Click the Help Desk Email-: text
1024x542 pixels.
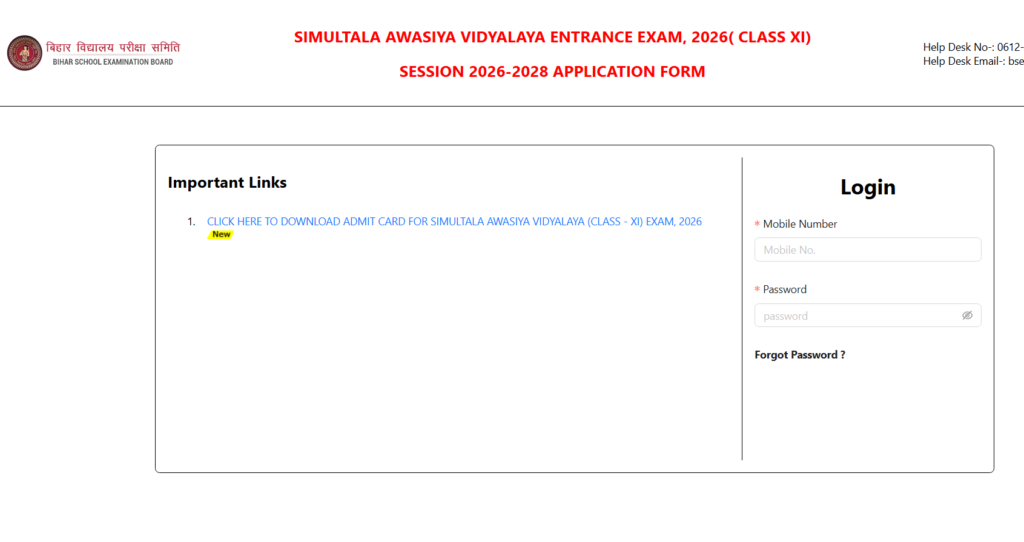tap(973, 61)
